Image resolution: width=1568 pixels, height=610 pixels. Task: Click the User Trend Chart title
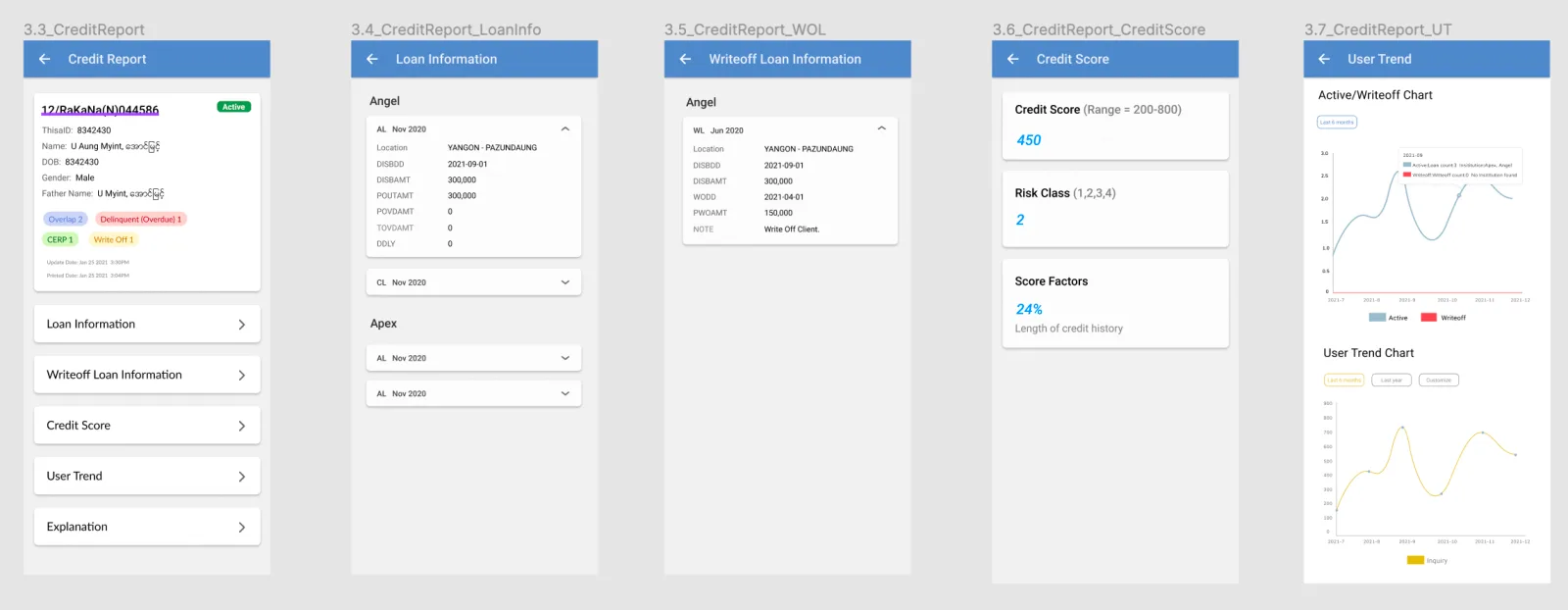point(1368,353)
